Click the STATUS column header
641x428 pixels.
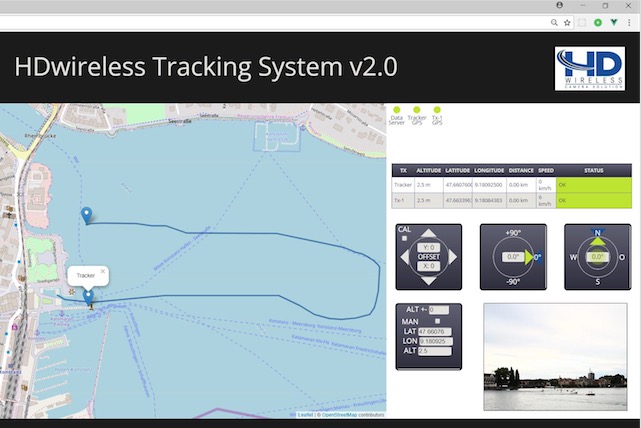pos(594,170)
